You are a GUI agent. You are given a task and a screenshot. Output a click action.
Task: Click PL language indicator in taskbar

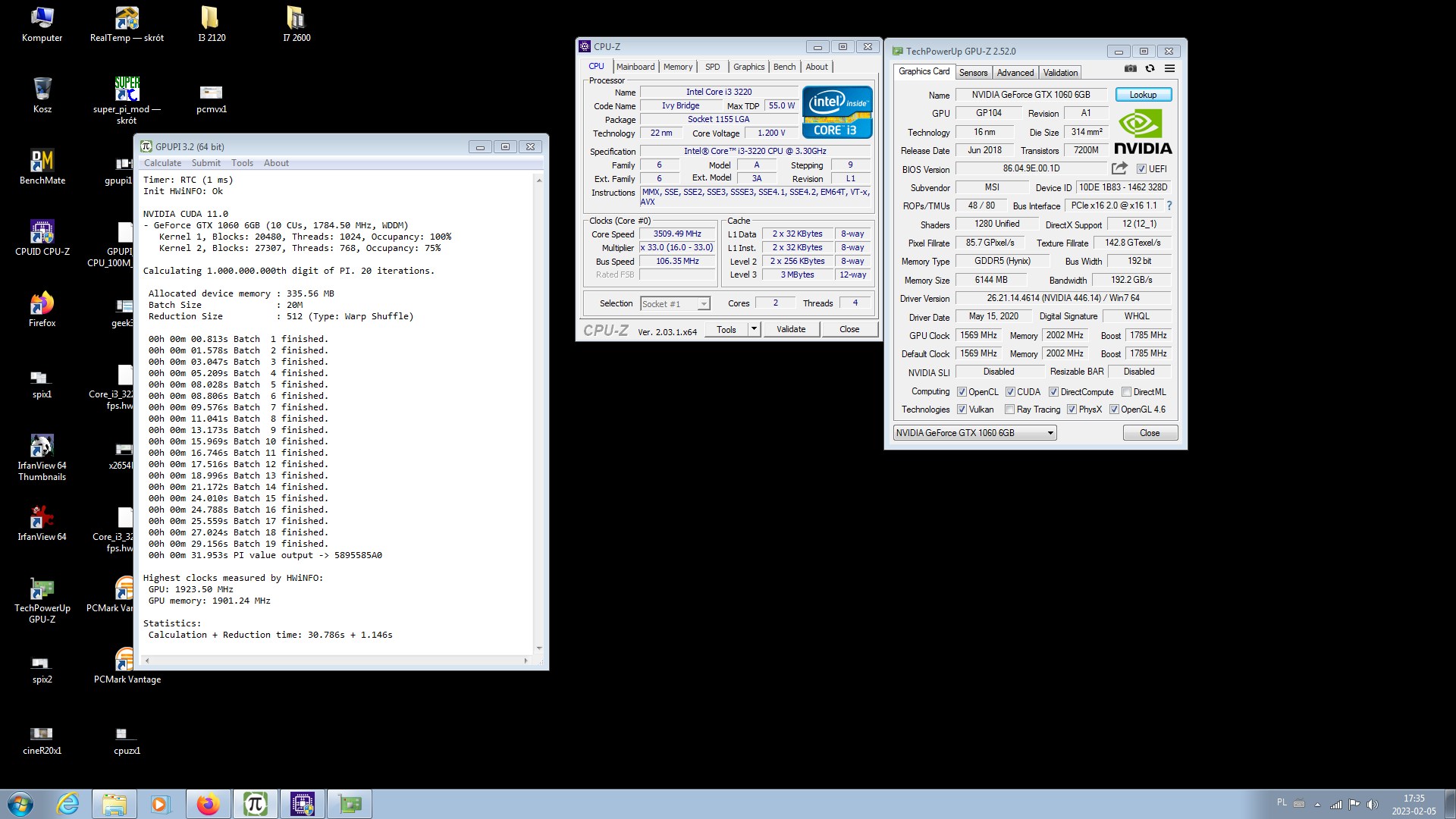click(x=1282, y=802)
